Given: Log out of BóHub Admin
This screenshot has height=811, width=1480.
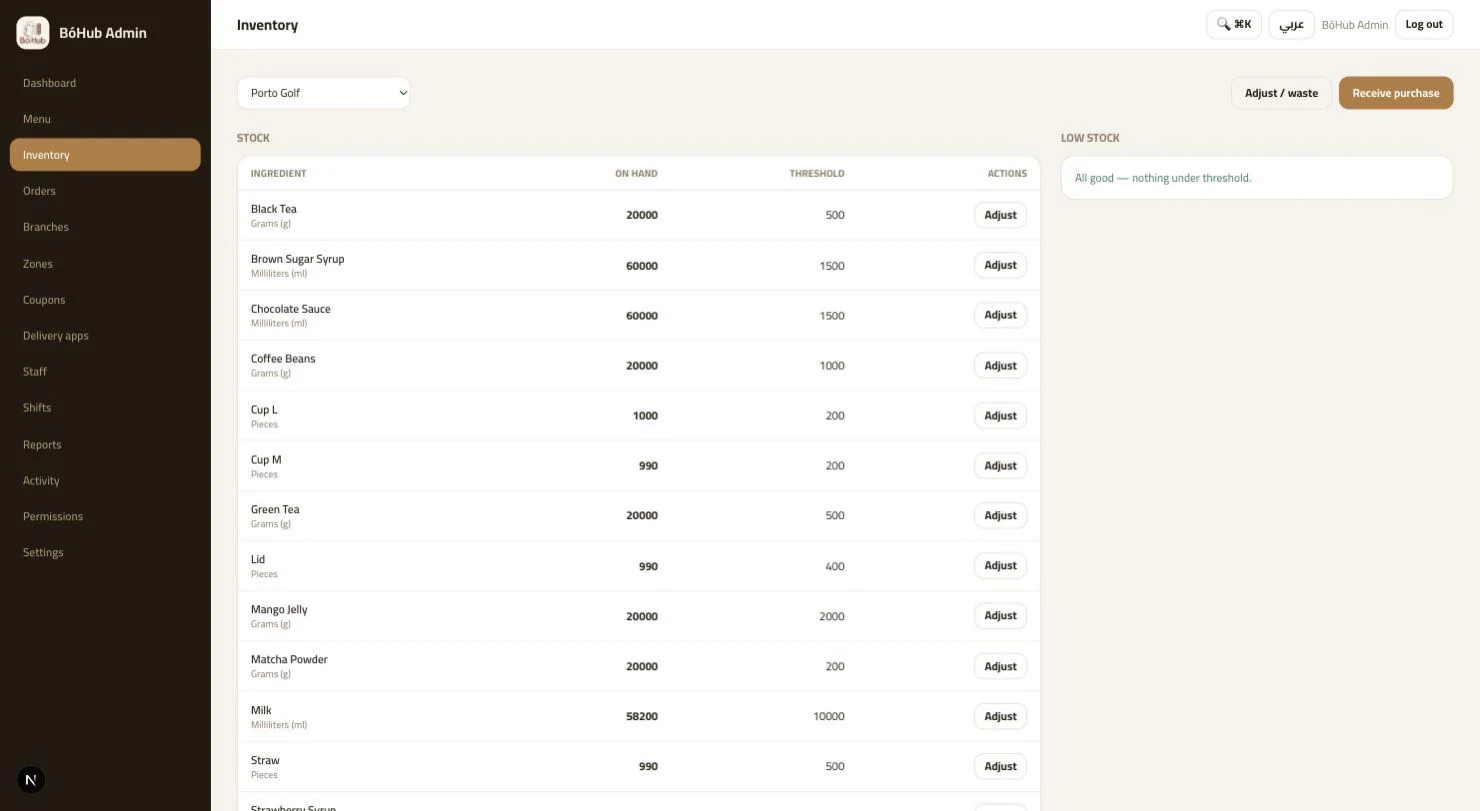Looking at the screenshot, I should (x=1424, y=24).
